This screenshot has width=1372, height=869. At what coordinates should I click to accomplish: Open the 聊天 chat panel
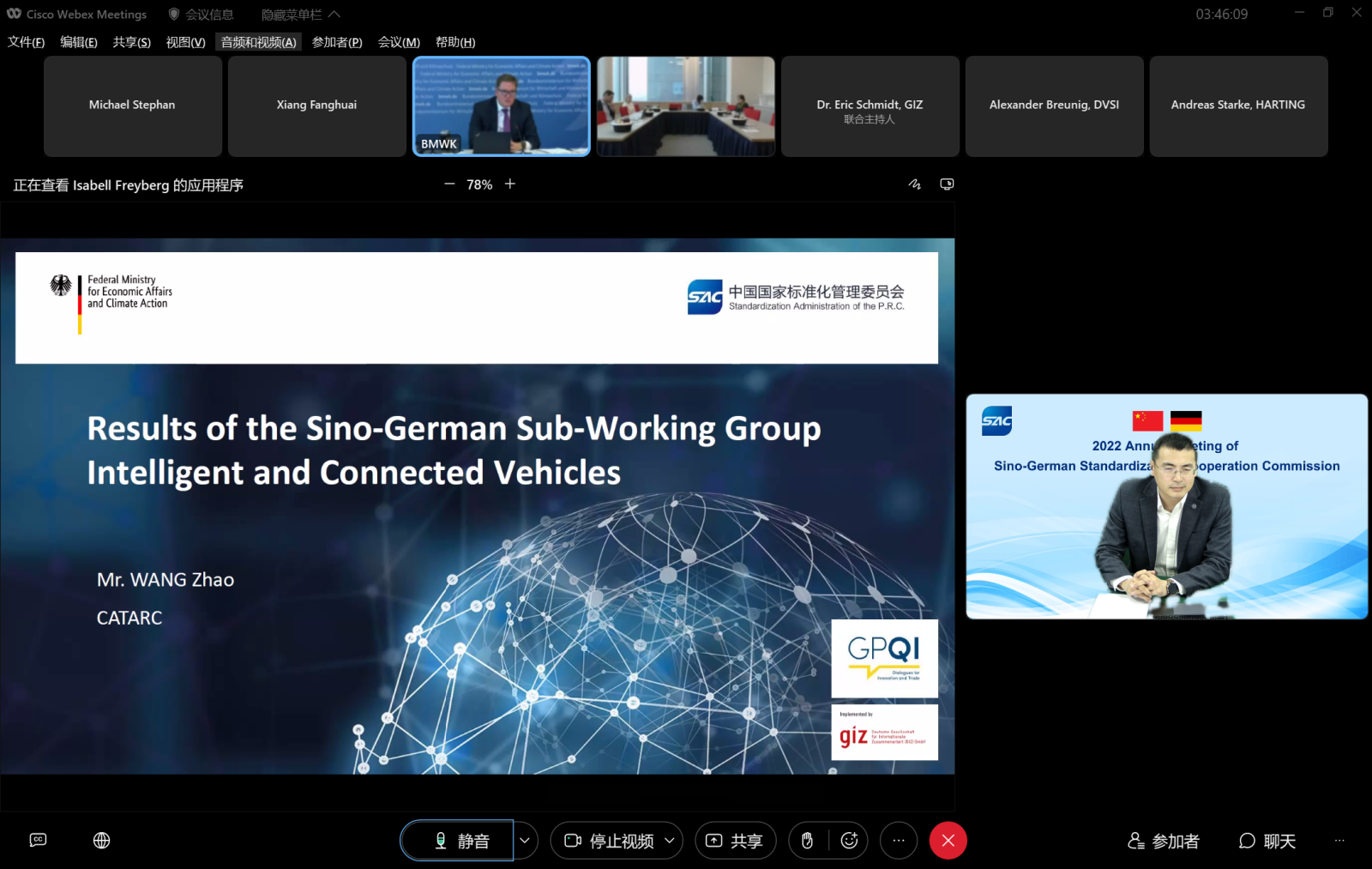coord(1267,841)
